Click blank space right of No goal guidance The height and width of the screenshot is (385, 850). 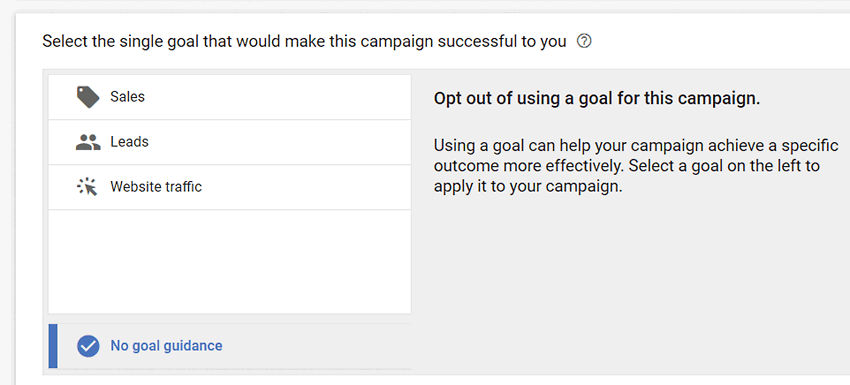[x=320, y=346]
